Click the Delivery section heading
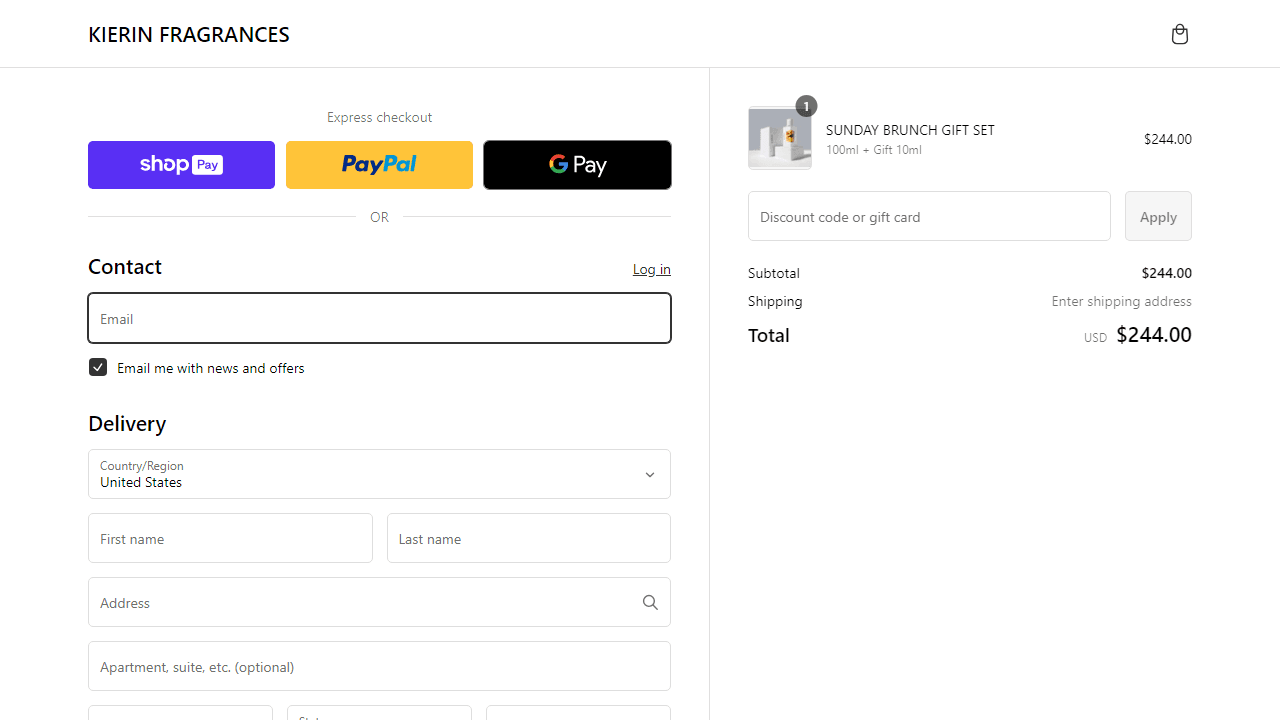This screenshot has height=720, width=1280. 127,424
